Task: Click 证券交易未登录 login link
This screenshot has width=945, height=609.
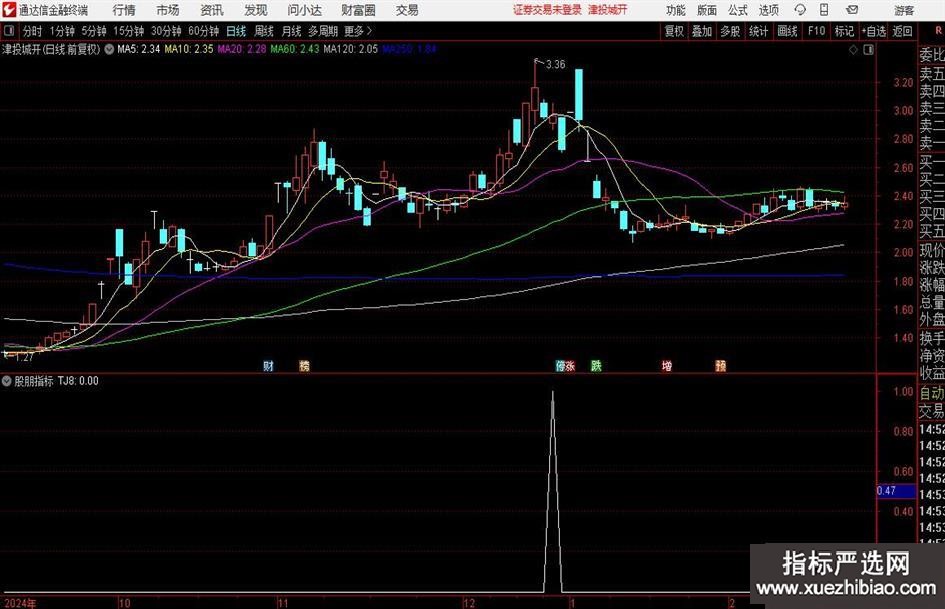Action: 547,10
